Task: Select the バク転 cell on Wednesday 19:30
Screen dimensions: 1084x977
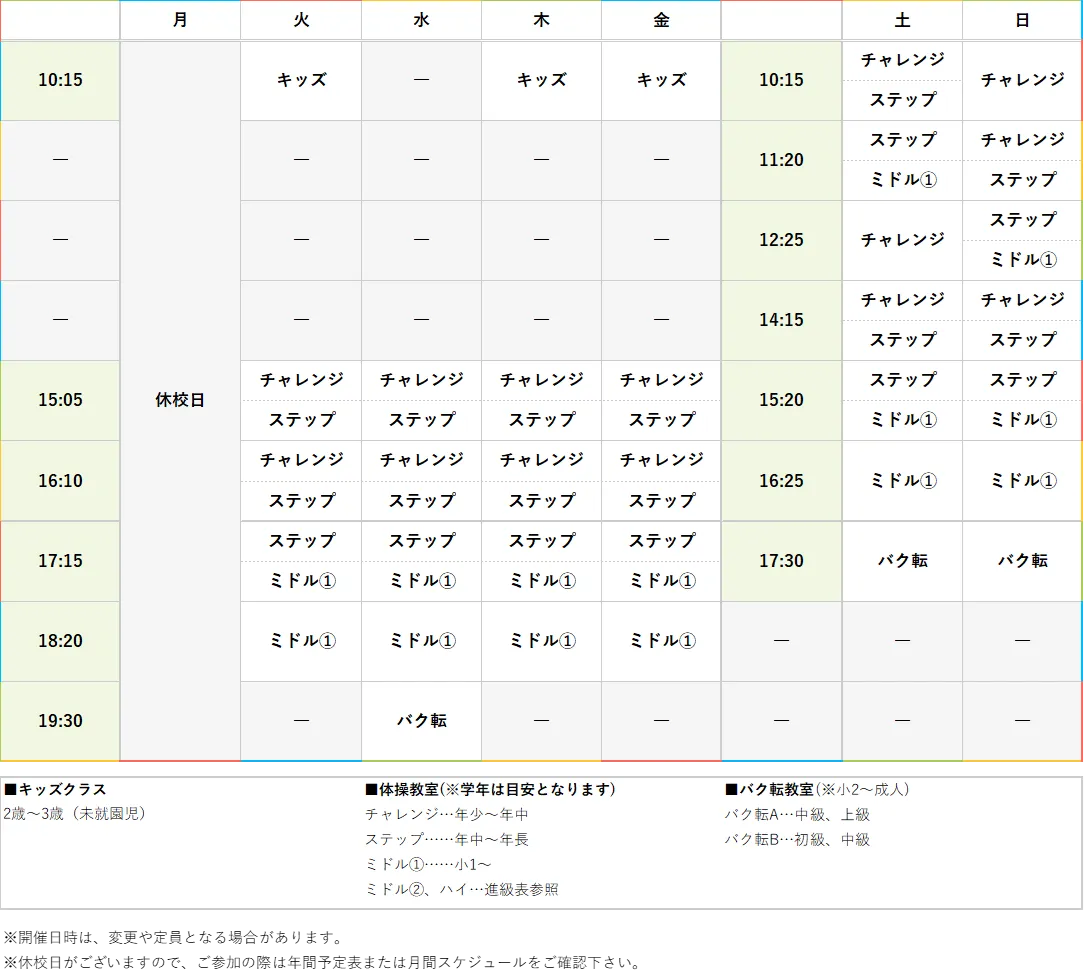Action: coord(421,720)
